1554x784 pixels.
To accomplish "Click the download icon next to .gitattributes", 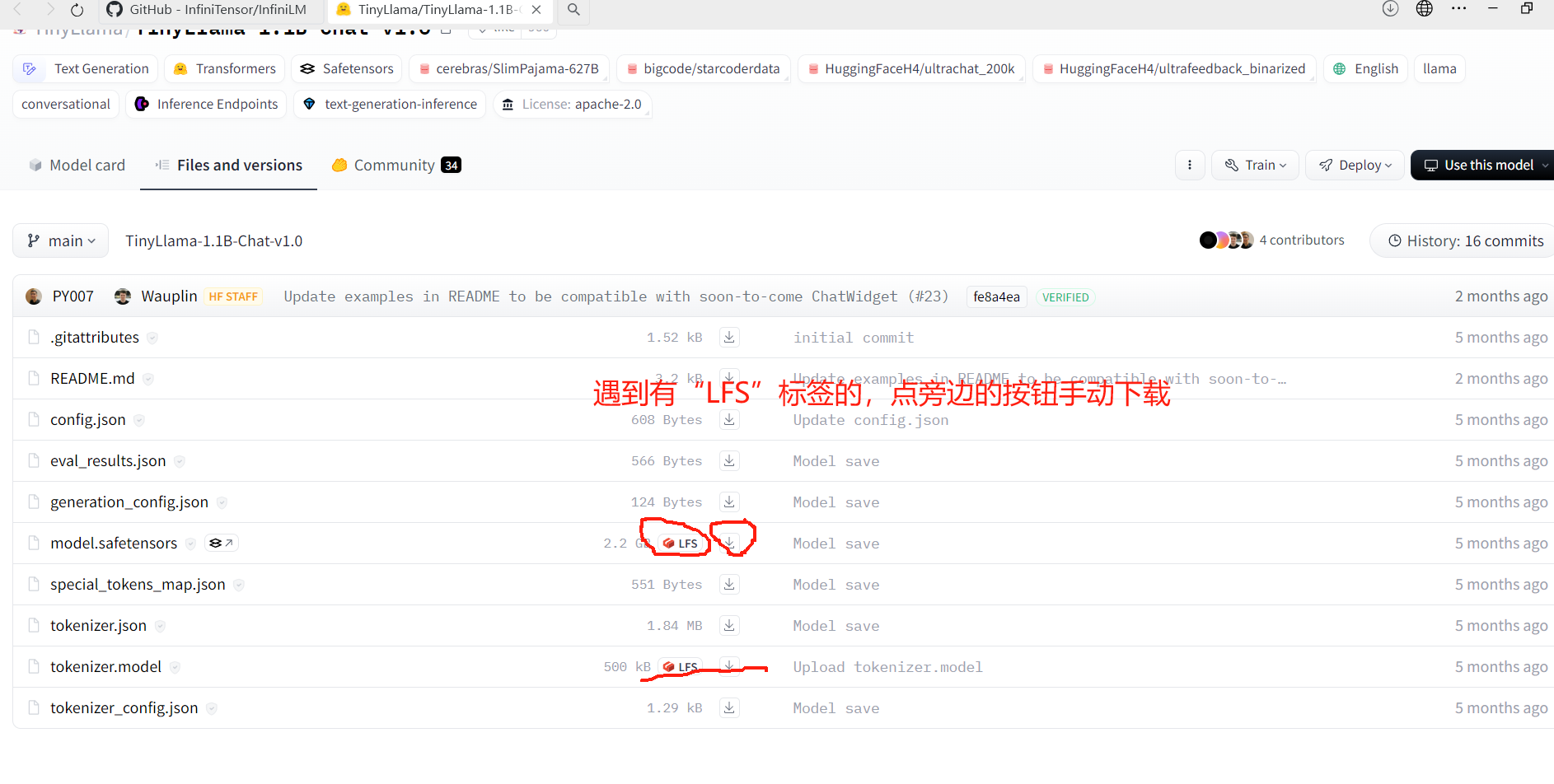I will tap(728, 337).
